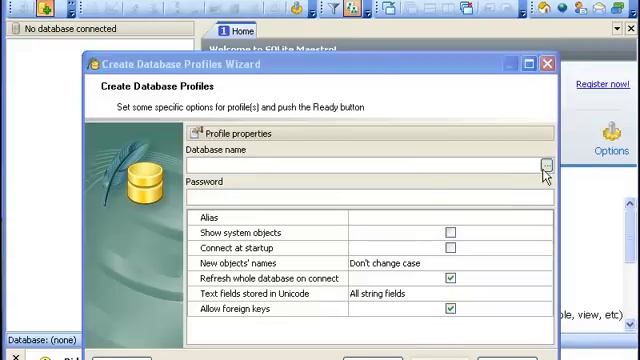
Task: Click the No database connected label
Action: pyautogui.click(x=70, y=29)
